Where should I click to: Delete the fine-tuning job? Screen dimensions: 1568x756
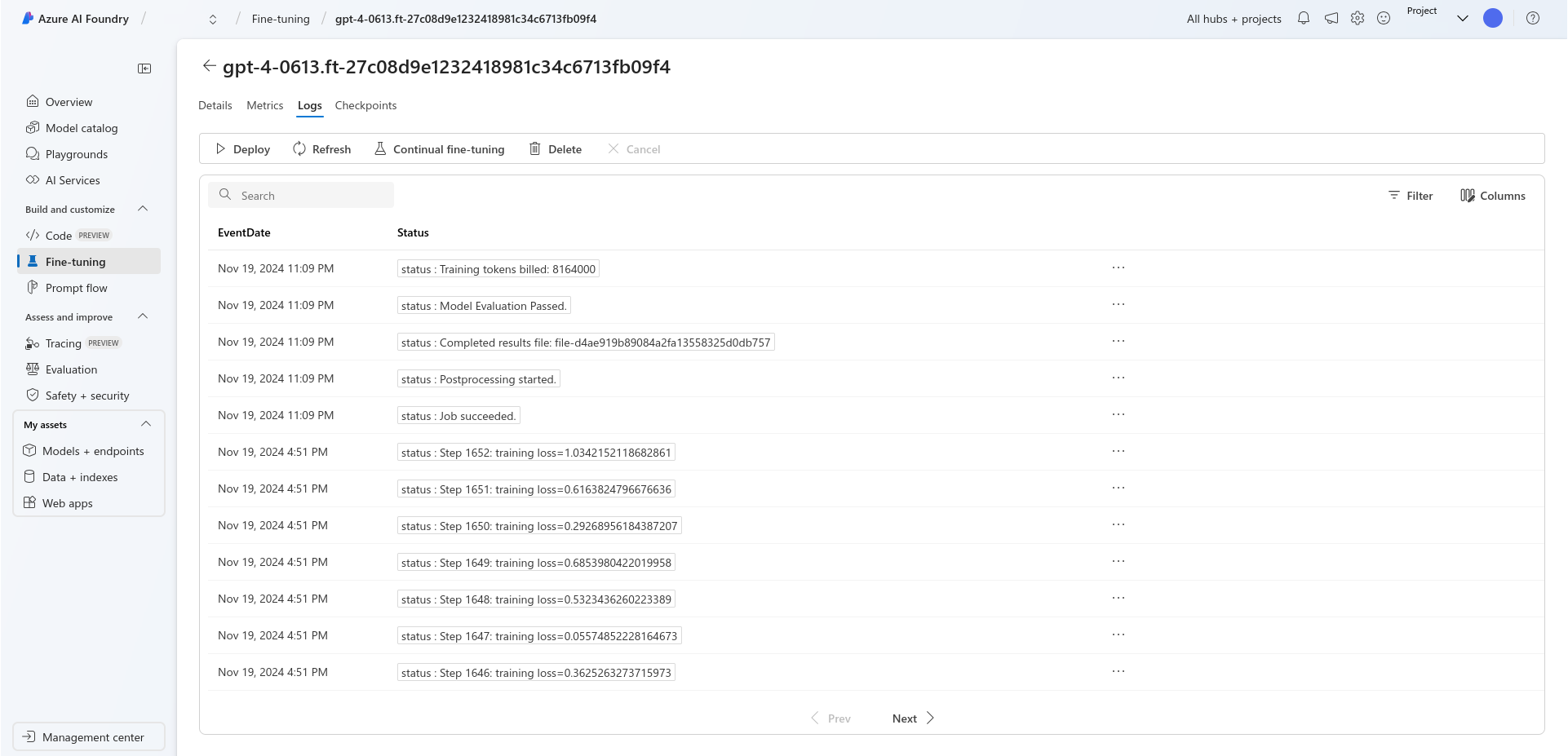(556, 149)
